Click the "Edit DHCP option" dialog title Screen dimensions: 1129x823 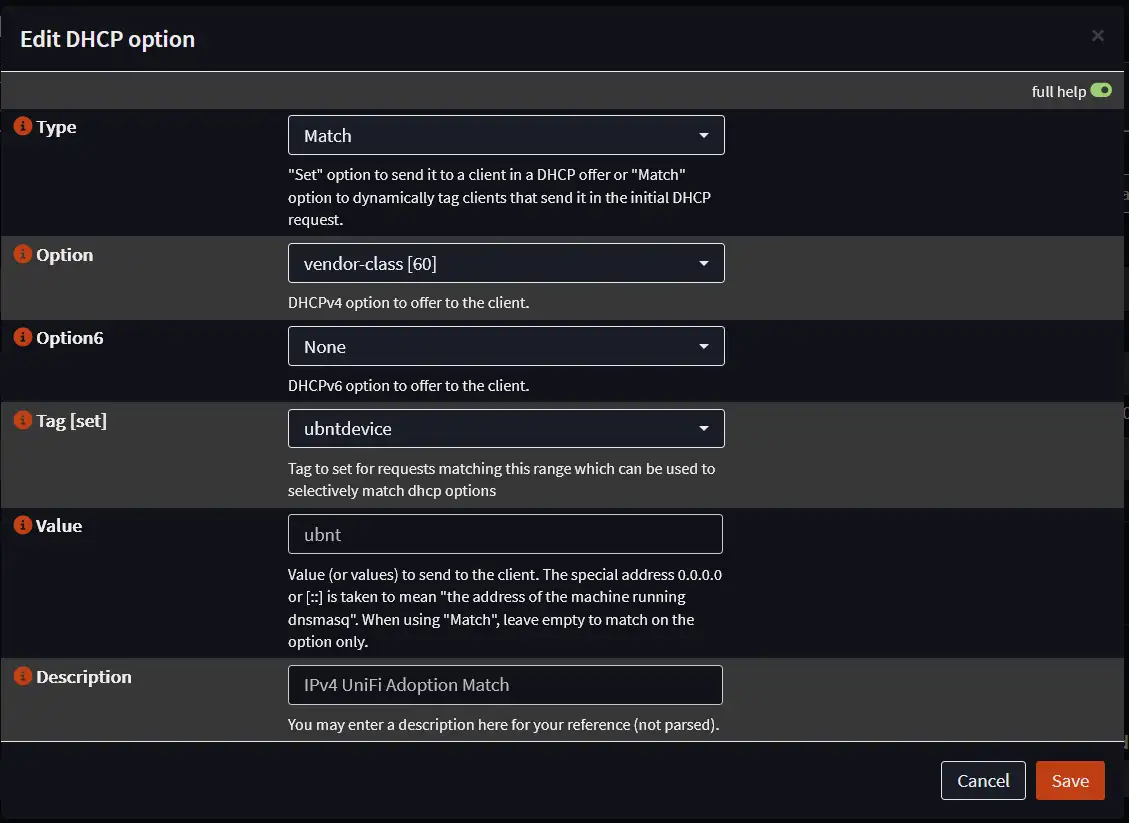click(108, 40)
